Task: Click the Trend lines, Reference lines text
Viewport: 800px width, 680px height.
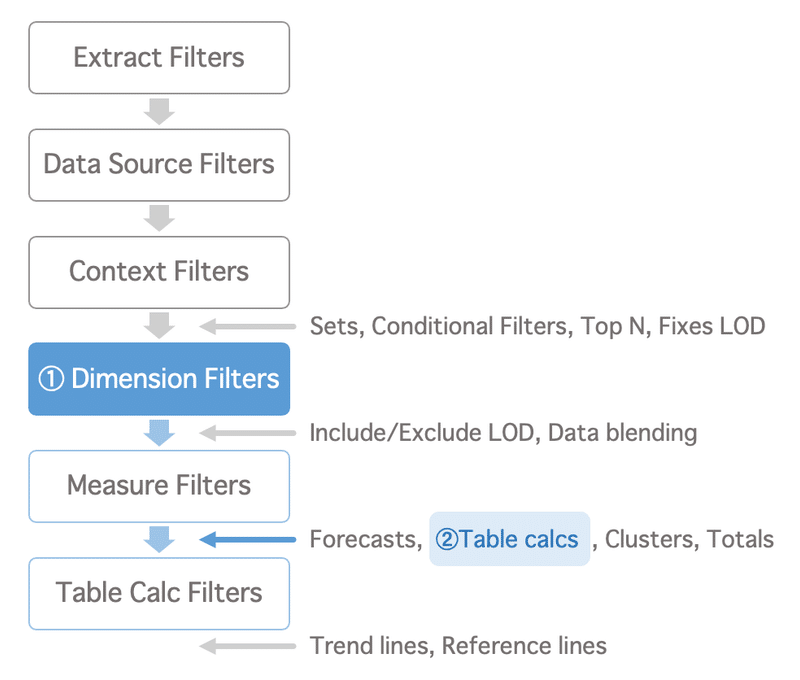Action: tap(458, 646)
